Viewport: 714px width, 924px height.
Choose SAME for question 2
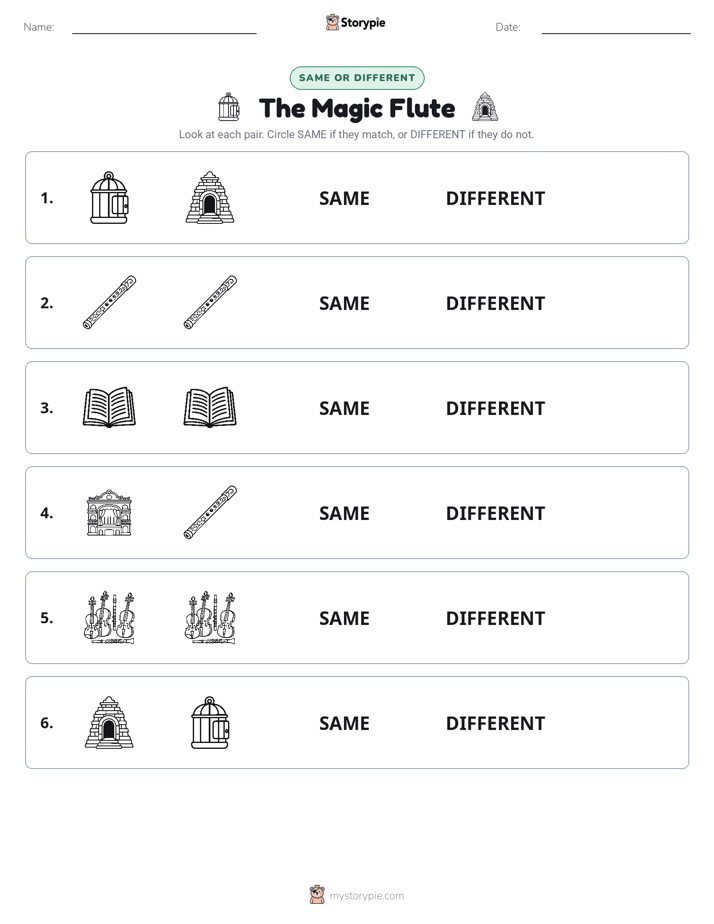344,303
